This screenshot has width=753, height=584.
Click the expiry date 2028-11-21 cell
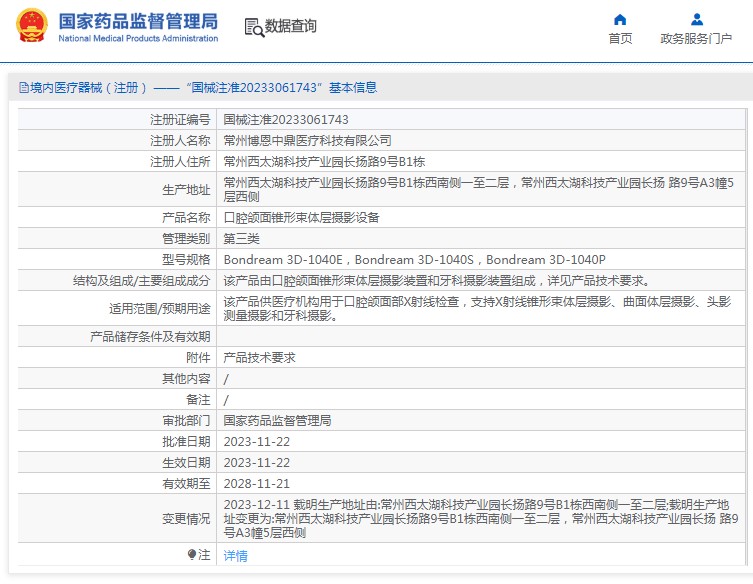[x=256, y=483]
